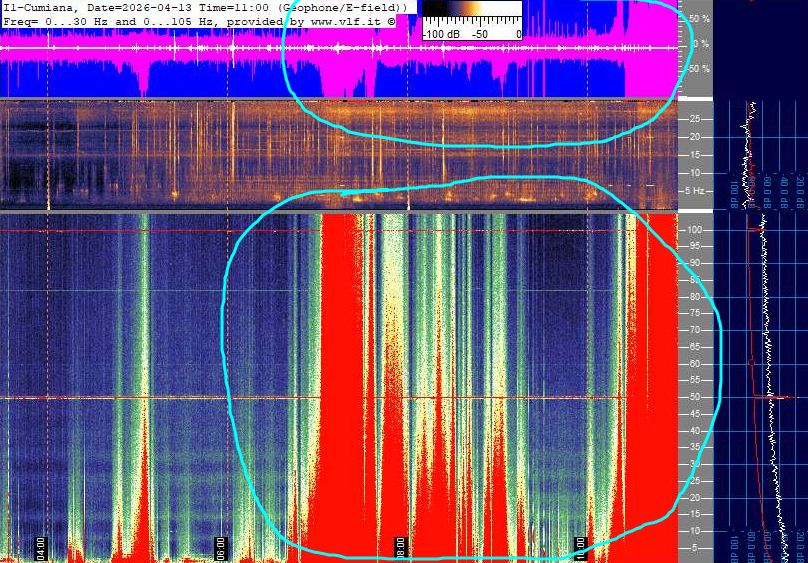Screen dimensions: 808x563
Task: Click the -50 label on dB scale
Action: pyautogui.click(x=480, y=34)
